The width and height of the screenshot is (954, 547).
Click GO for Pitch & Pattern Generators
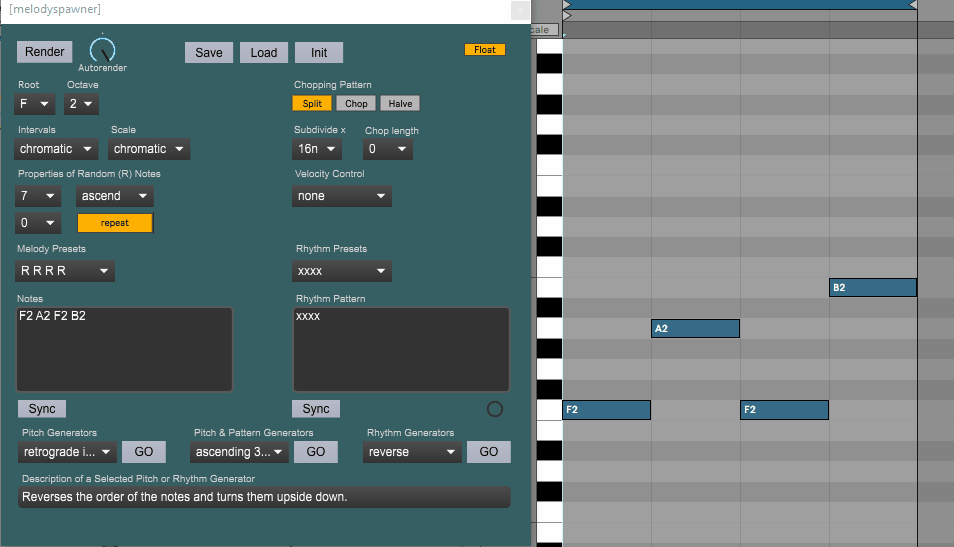(x=316, y=452)
